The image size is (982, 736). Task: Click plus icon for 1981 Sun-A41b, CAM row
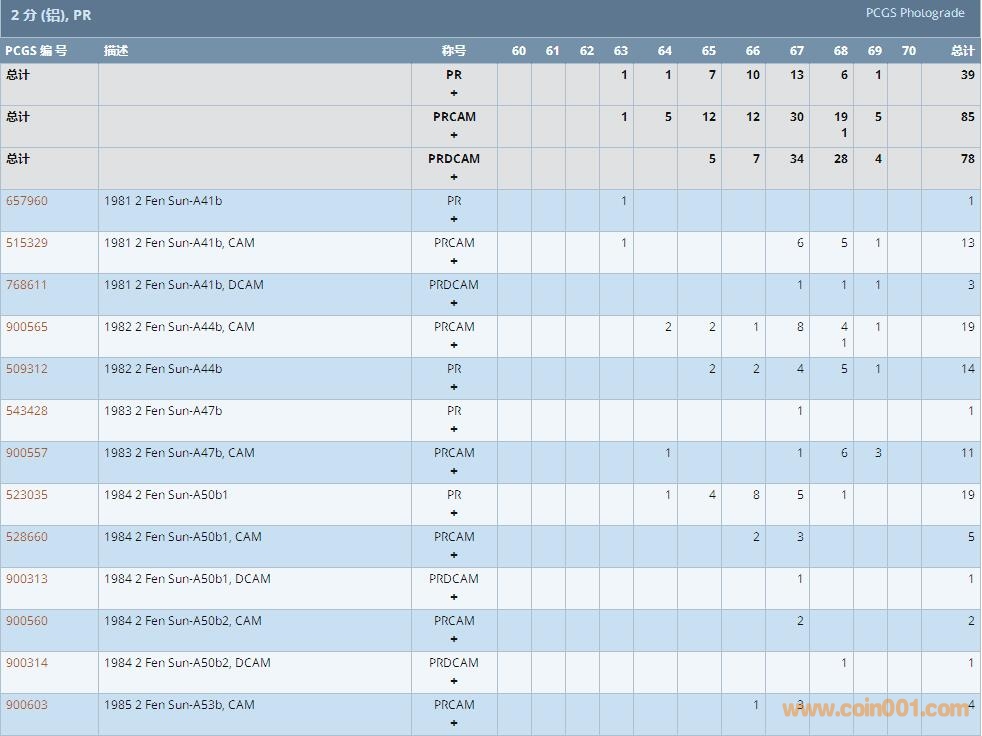(x=454, y=261)
